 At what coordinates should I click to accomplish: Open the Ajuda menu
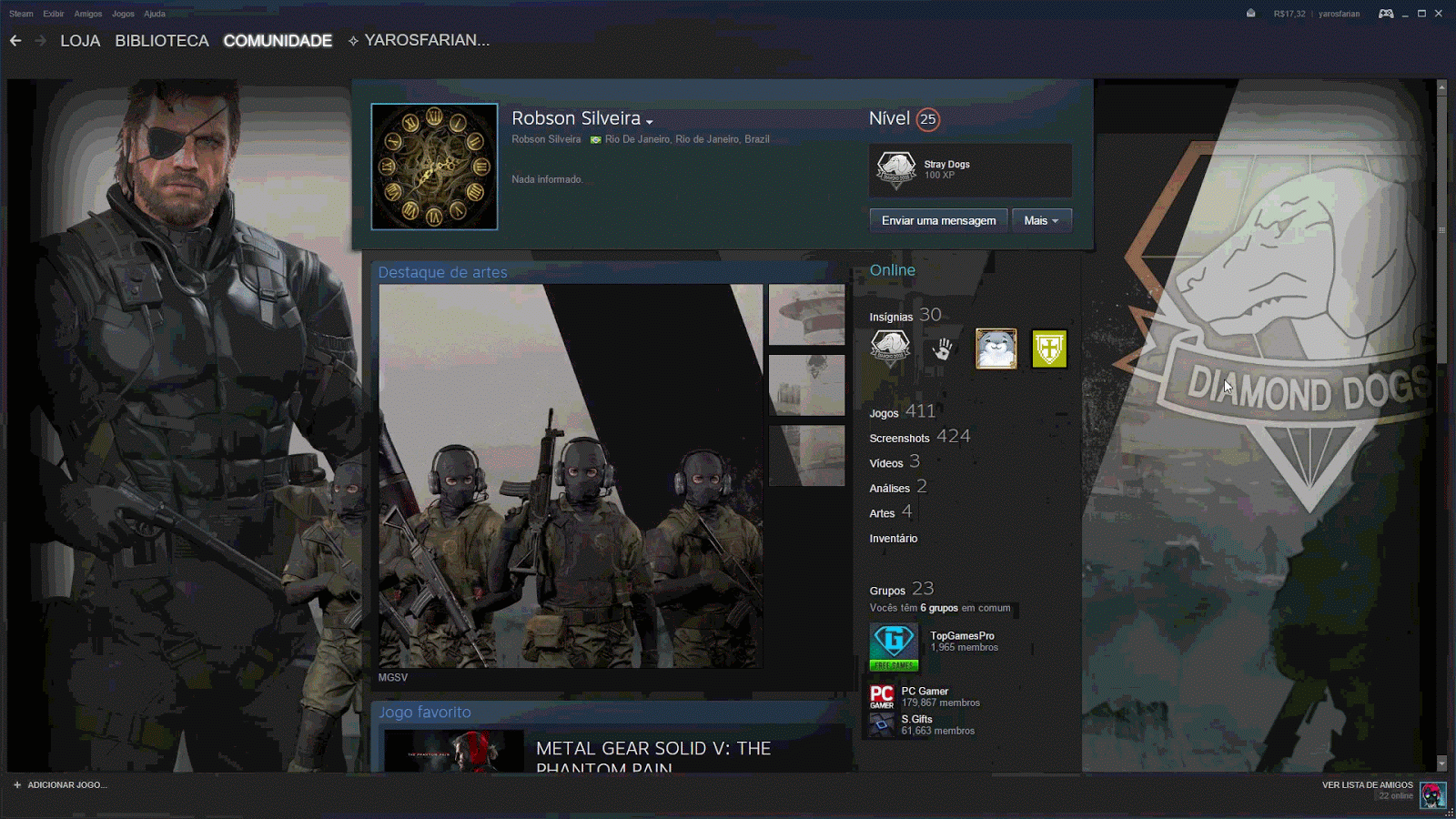pyautogui.click(x=155, y=14)
